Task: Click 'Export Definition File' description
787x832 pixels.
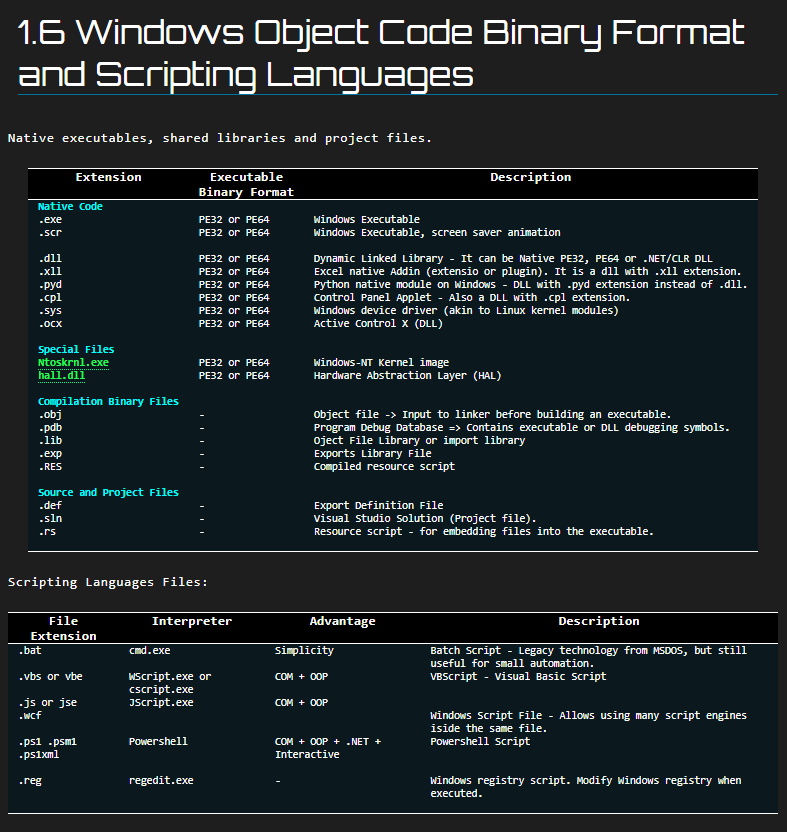Action: [378, 506]
